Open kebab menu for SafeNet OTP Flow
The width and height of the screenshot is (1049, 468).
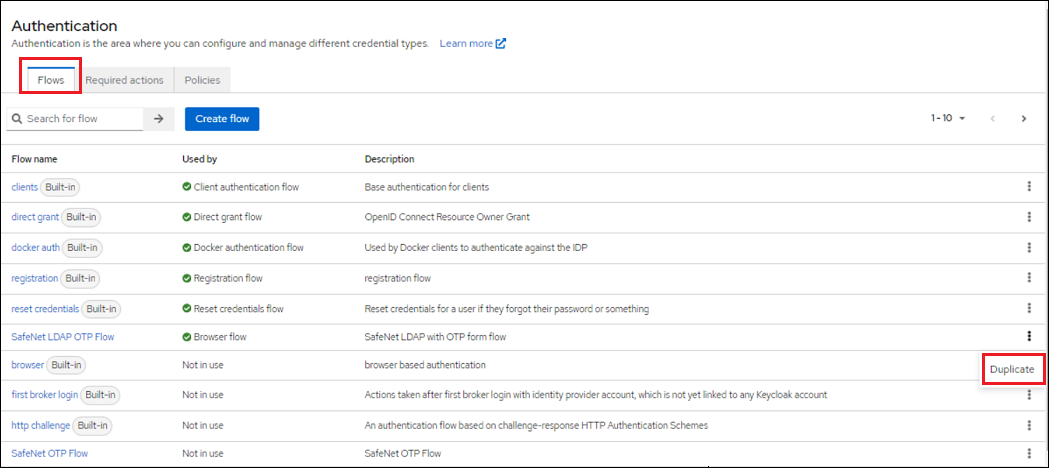pos(1029,453)
